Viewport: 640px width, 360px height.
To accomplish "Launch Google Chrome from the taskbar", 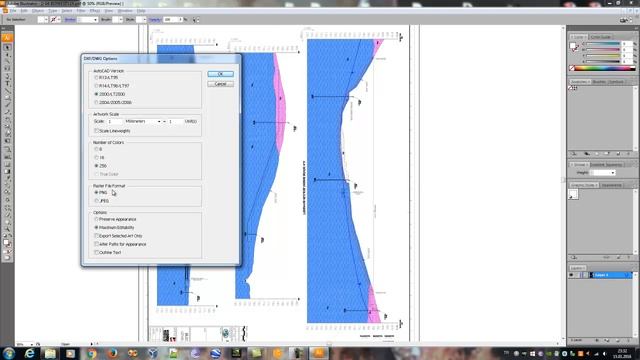I will coord(91,353).
